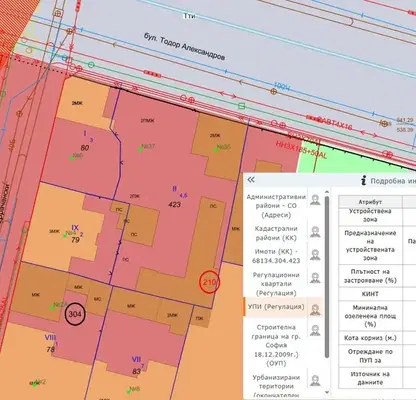The height and width of the screenshot is (400, 416).
Task: Click the layer list scroll-up arrow
Action: click(327, 192)
